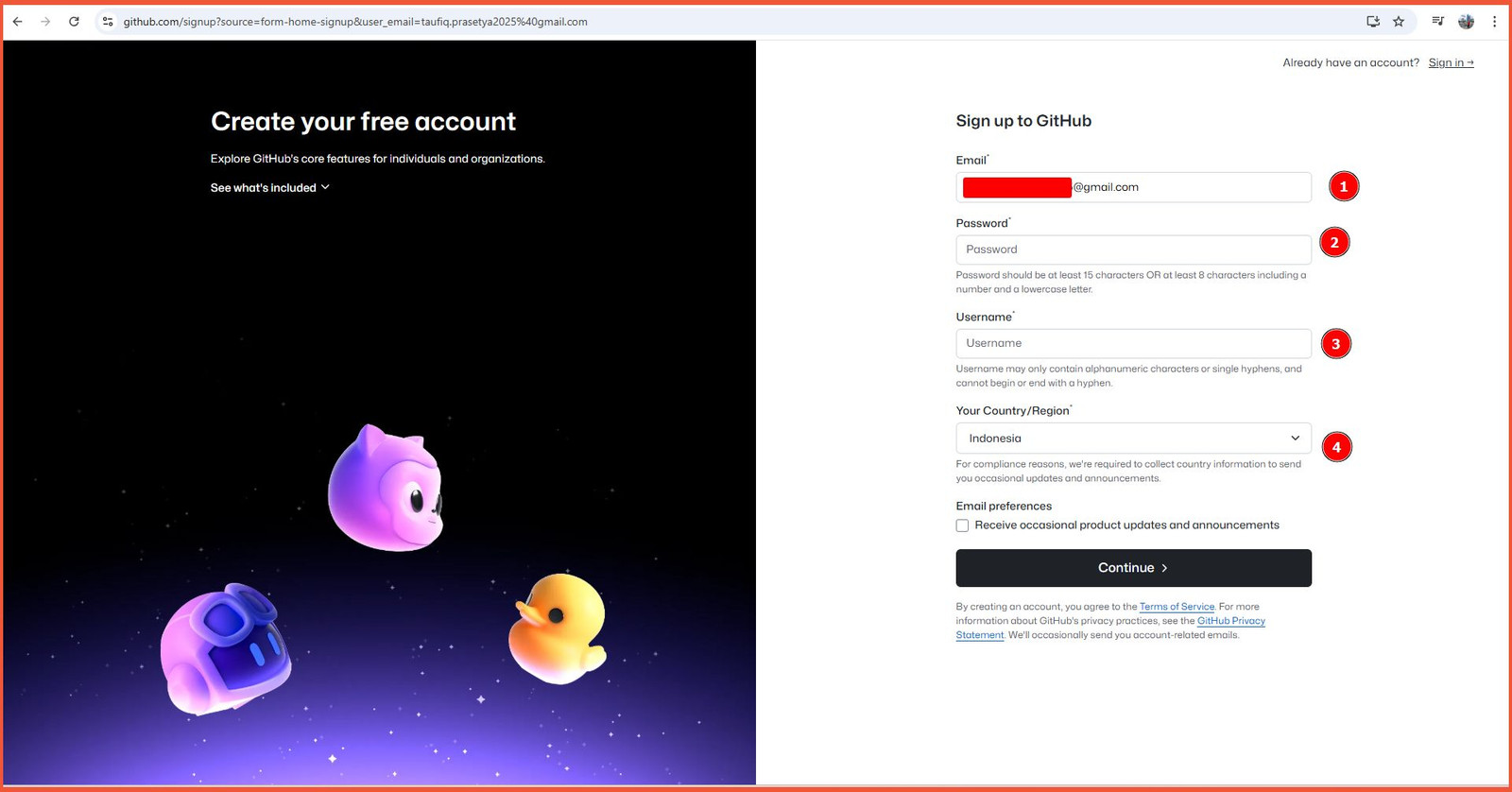Open site information icon in address bar
This screenshot has height=792, width=1512.
(108, 21)
